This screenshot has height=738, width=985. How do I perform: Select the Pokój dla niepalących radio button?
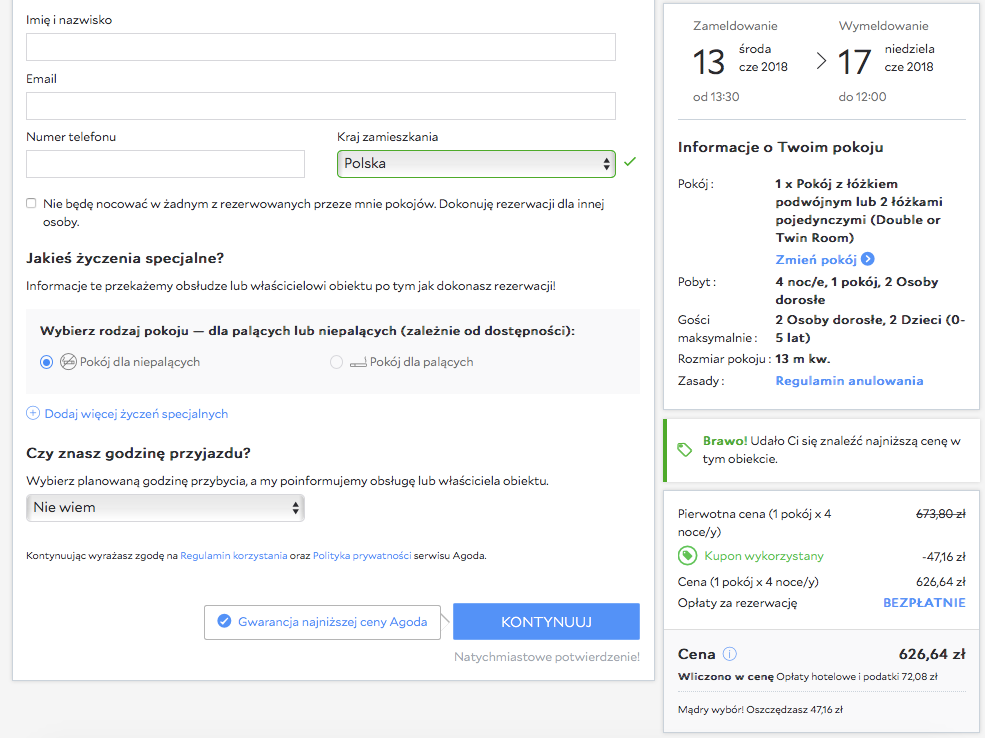pyautogui.click(x=46, y=362)
